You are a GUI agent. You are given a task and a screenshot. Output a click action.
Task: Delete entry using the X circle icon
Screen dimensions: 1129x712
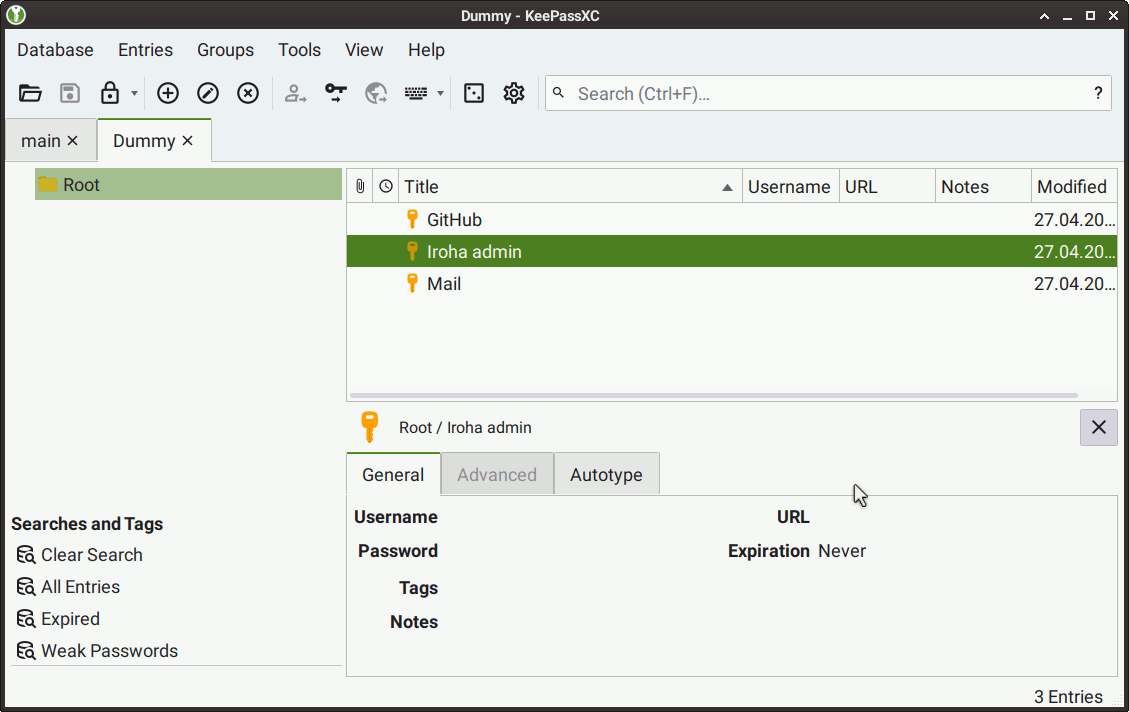[248, 94]
